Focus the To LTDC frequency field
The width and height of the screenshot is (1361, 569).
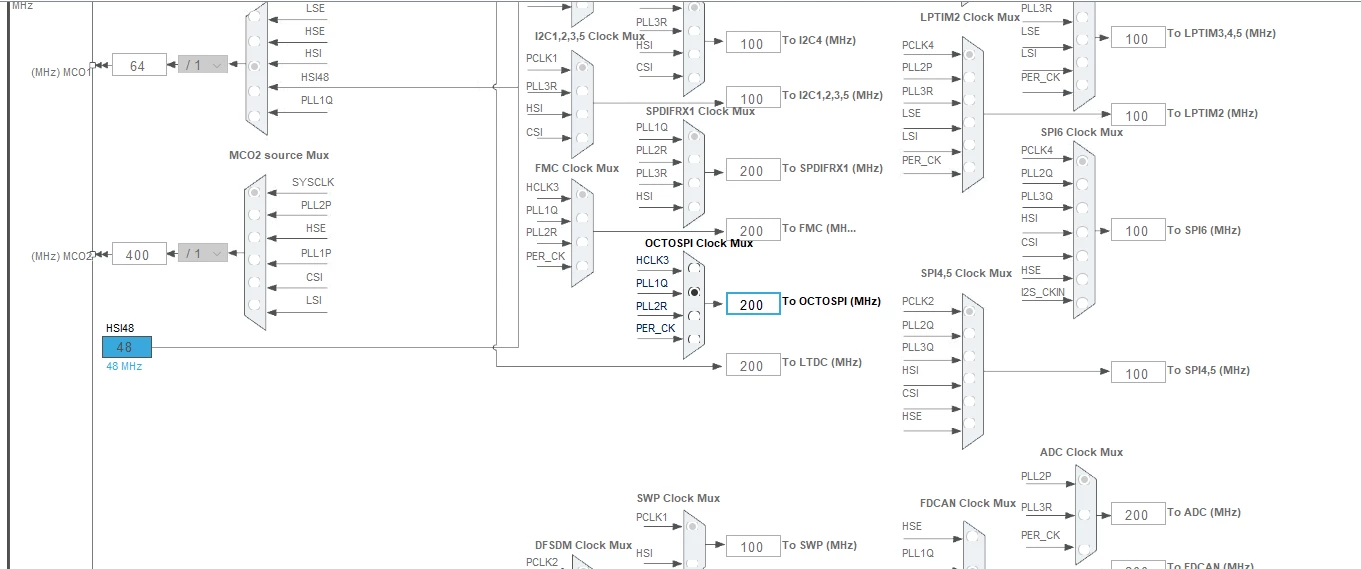tap(753, 365)
